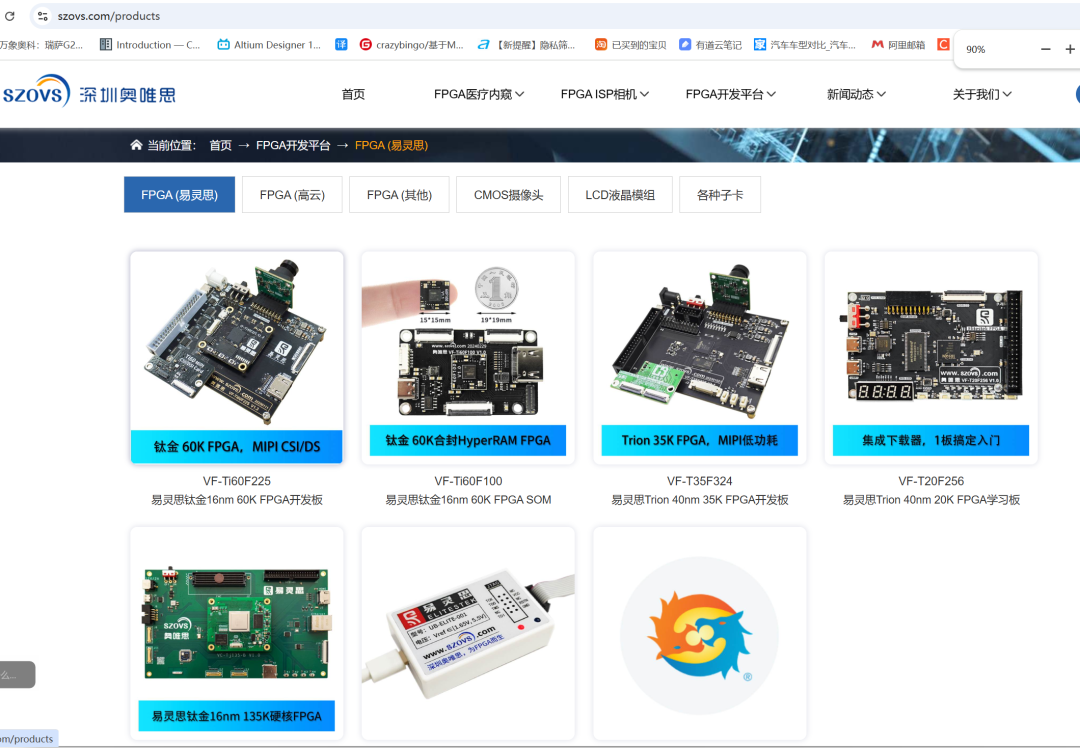The width and height of the screenshot is (1080, 748).
Task: Click the browser reload icon
Action: click(x=10, y=15)
